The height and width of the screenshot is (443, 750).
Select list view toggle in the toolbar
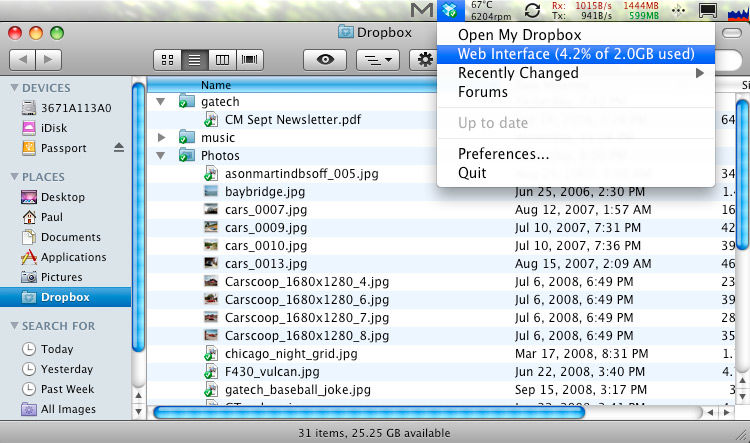tap(194, 60)
